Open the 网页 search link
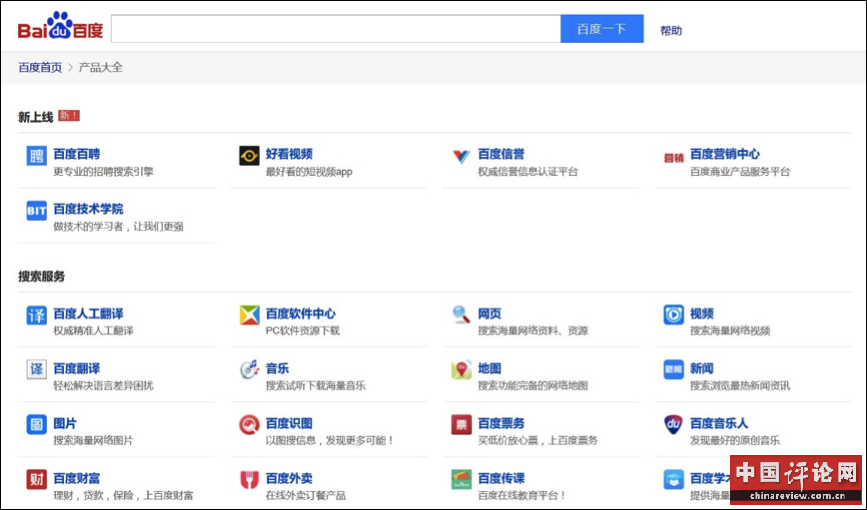Image resolution: width=867 pixels, height=510 pixels. click(x=489, y=314)
